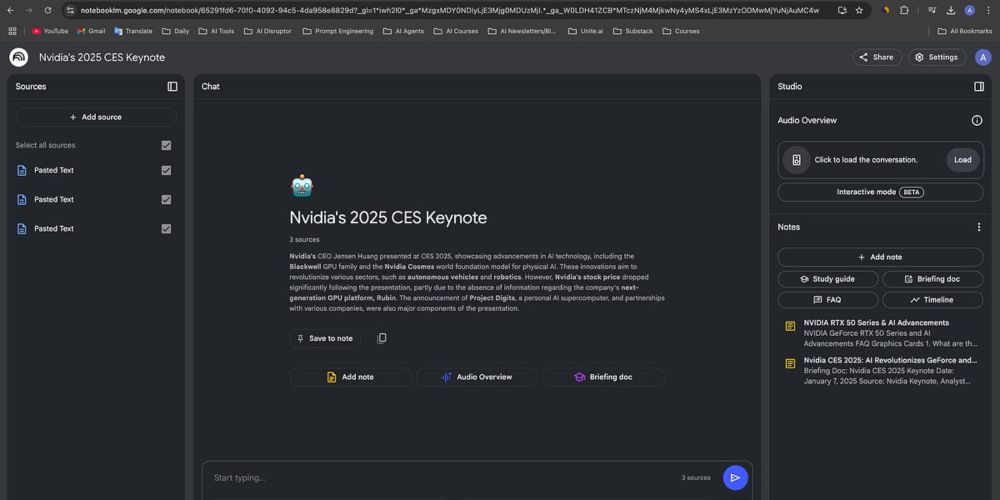Click Add note in Studio panel
The height and width of the screenshot is (500, 1000).
(x=880, y=257)
